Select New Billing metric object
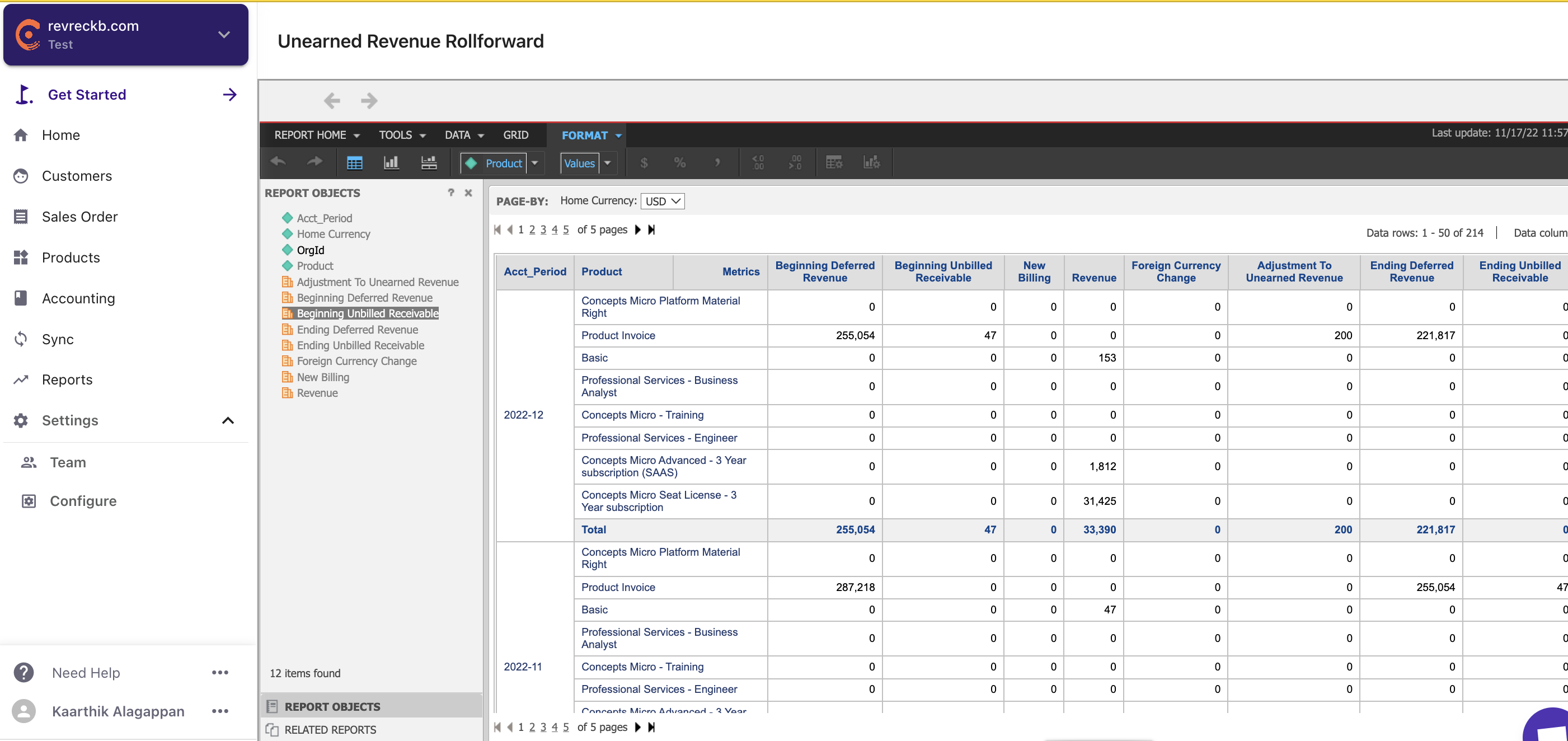Viewport: 1568px width, 741px height. pyautogui.click(x=323, y=377)
